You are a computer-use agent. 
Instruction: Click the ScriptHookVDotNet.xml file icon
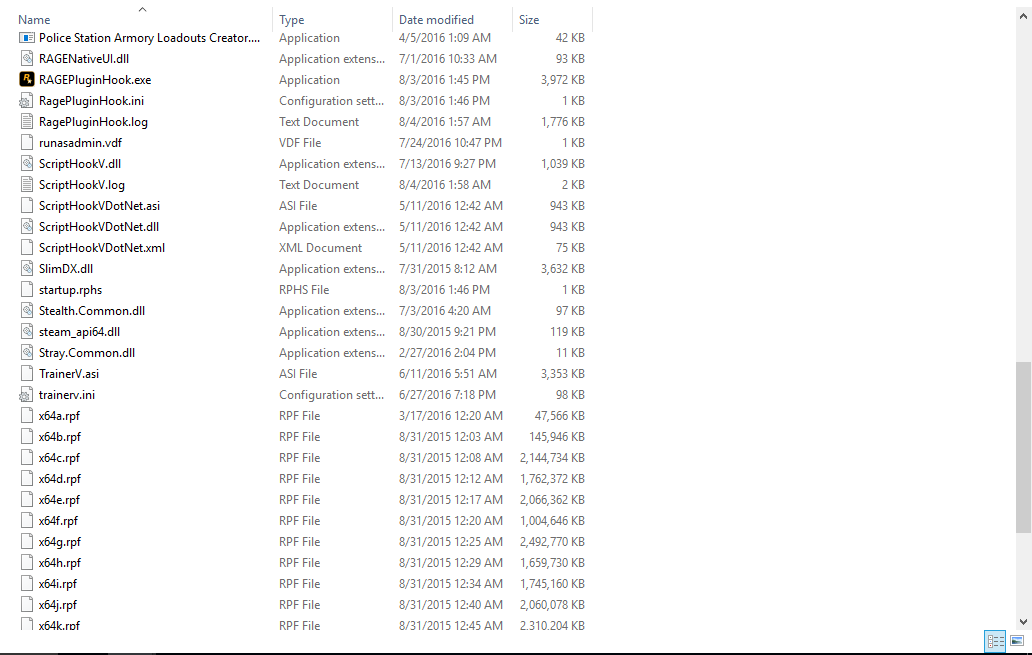tap(26, 248)
